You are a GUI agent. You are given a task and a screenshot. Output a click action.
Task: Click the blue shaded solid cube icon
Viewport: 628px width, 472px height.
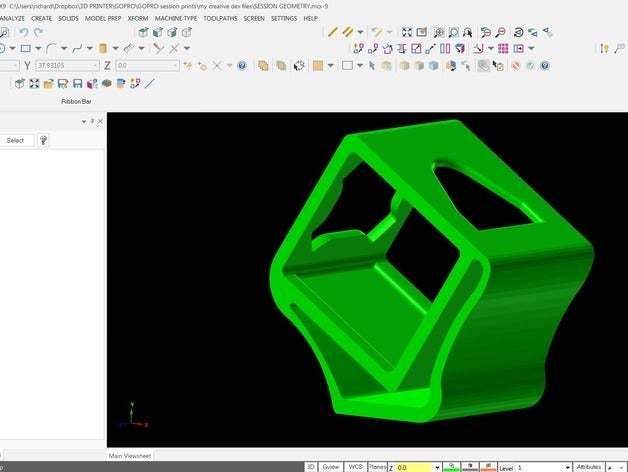pyautogui.click(x=433, y=65)
